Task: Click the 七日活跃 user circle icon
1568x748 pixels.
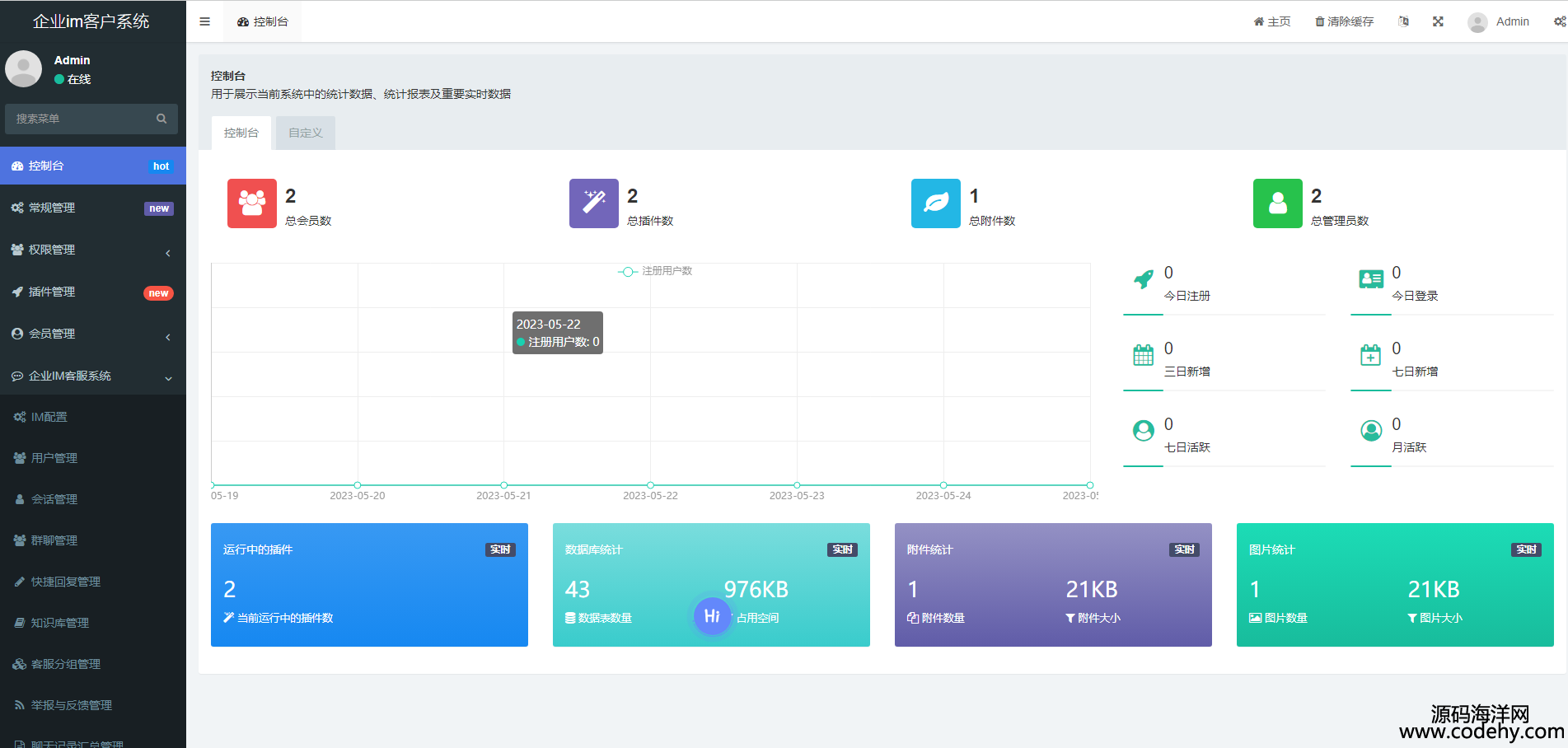Action: 1144,431
